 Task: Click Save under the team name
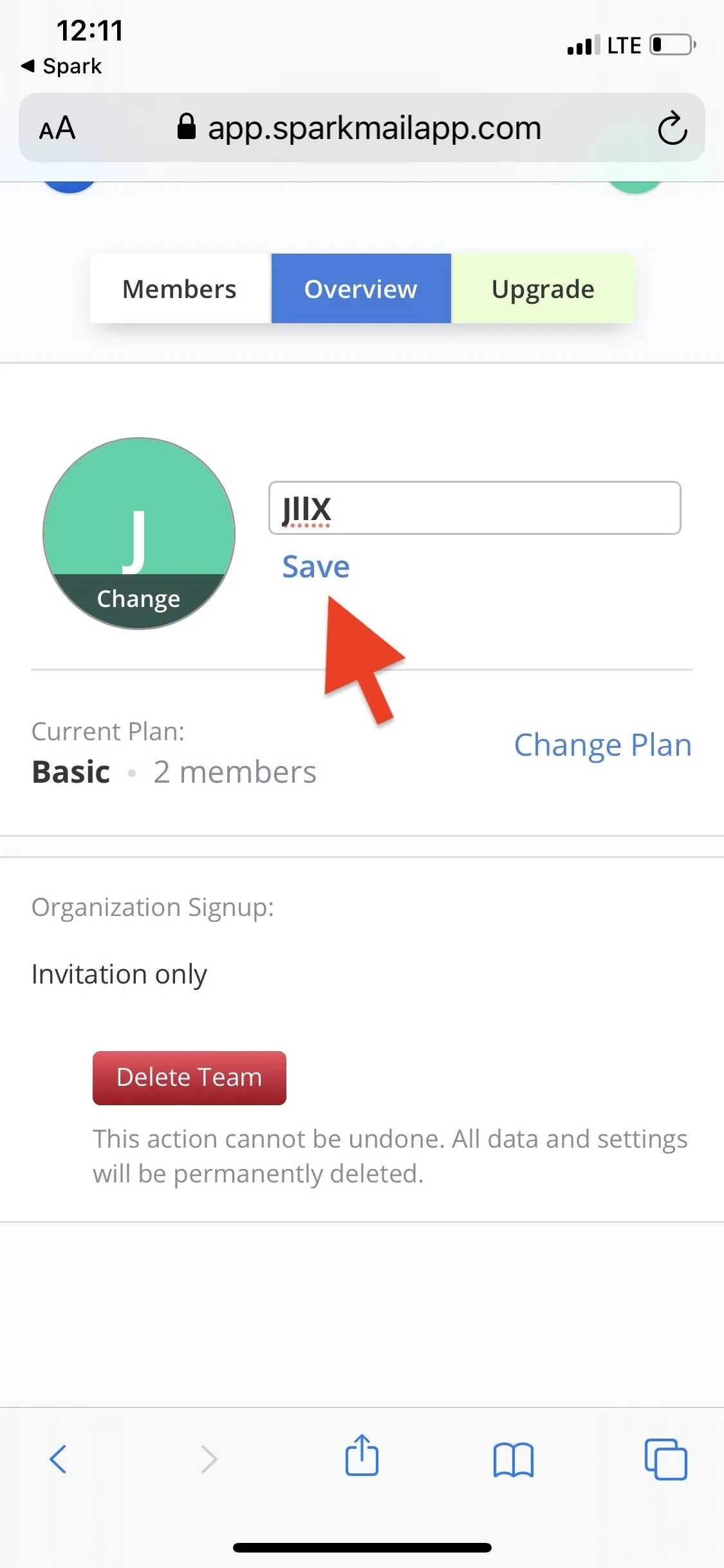(x=316, y=566)
